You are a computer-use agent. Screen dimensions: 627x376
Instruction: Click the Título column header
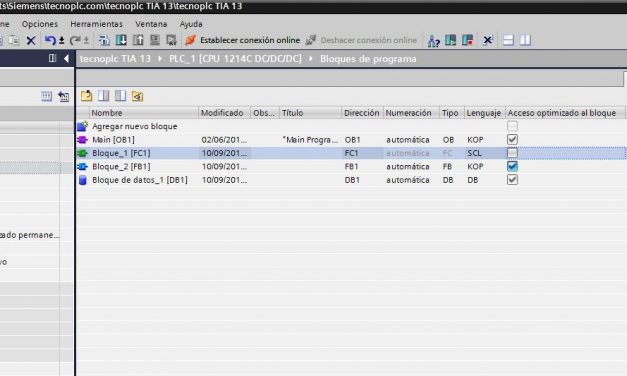310,113
